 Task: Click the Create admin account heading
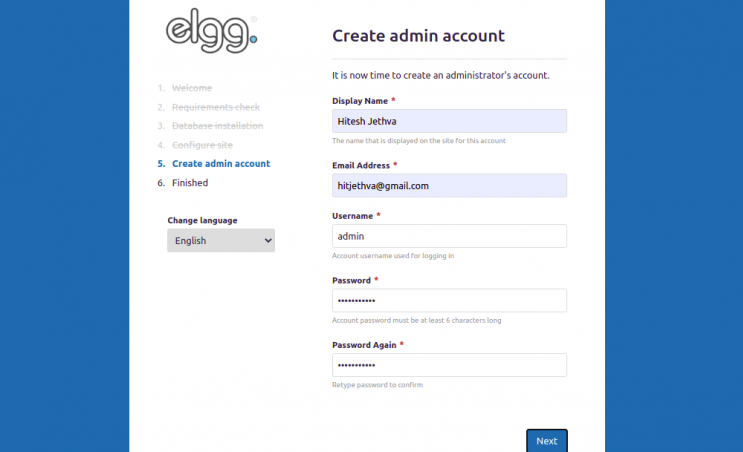click(x=418, y=36)
